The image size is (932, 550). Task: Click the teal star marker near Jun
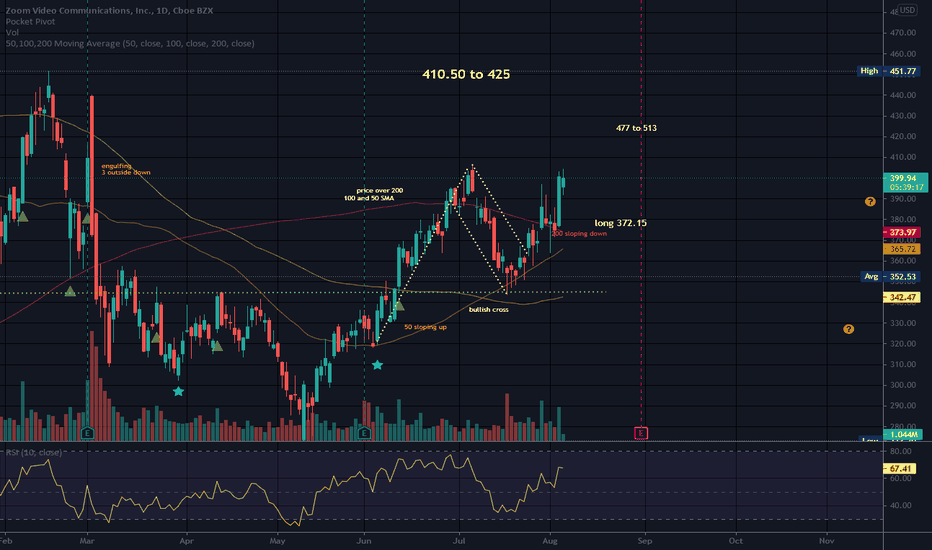coord(377,364)
